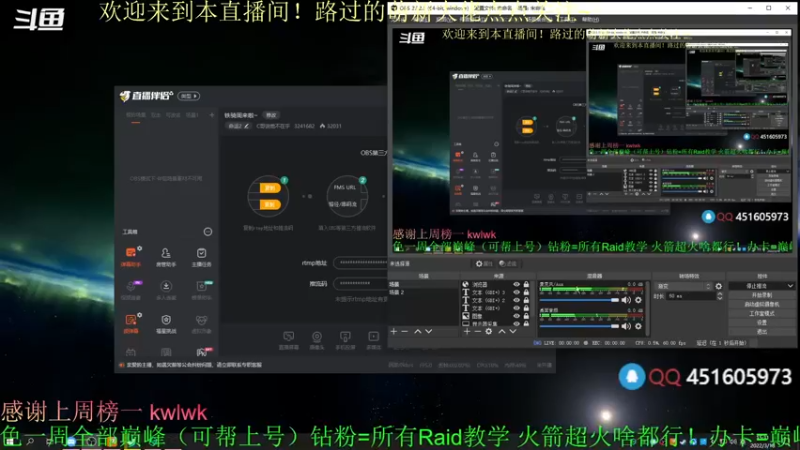This screenshot has height=450, width=800.
Task: Switch to the fourth scene tab in Douyu
Action: click(x=192, y=115)
